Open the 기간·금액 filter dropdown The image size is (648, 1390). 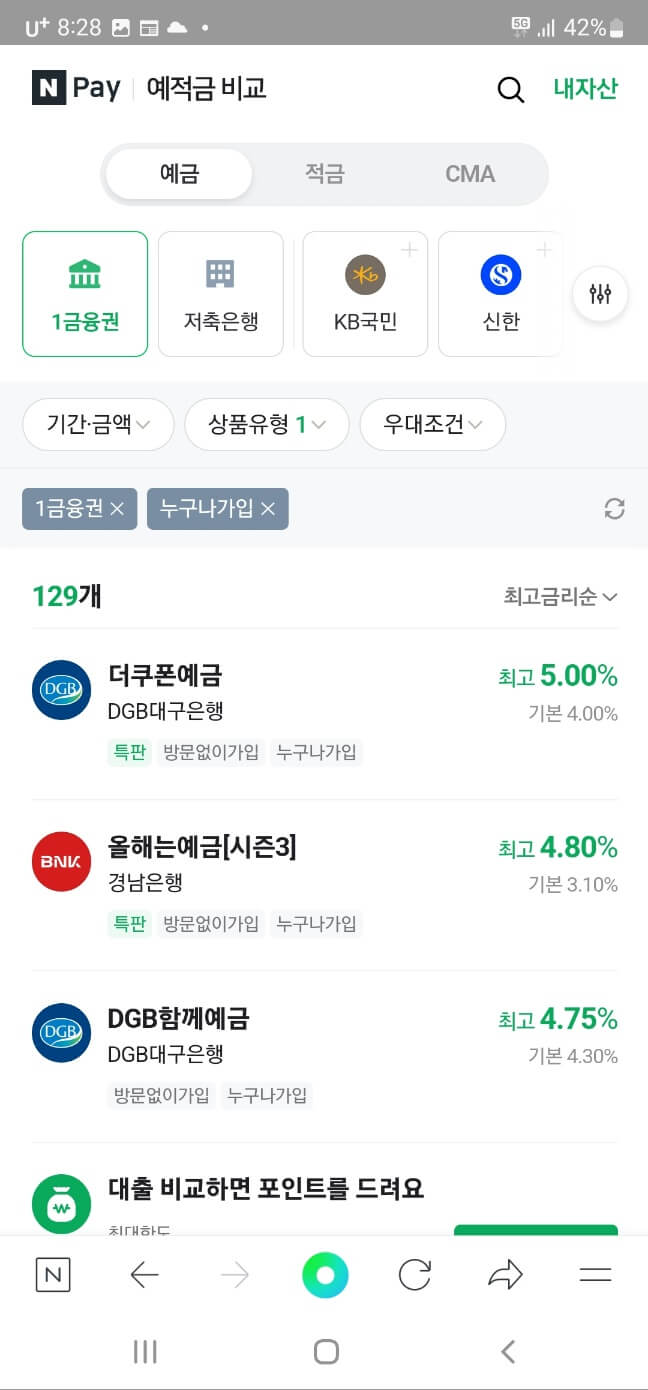point(97,424)
